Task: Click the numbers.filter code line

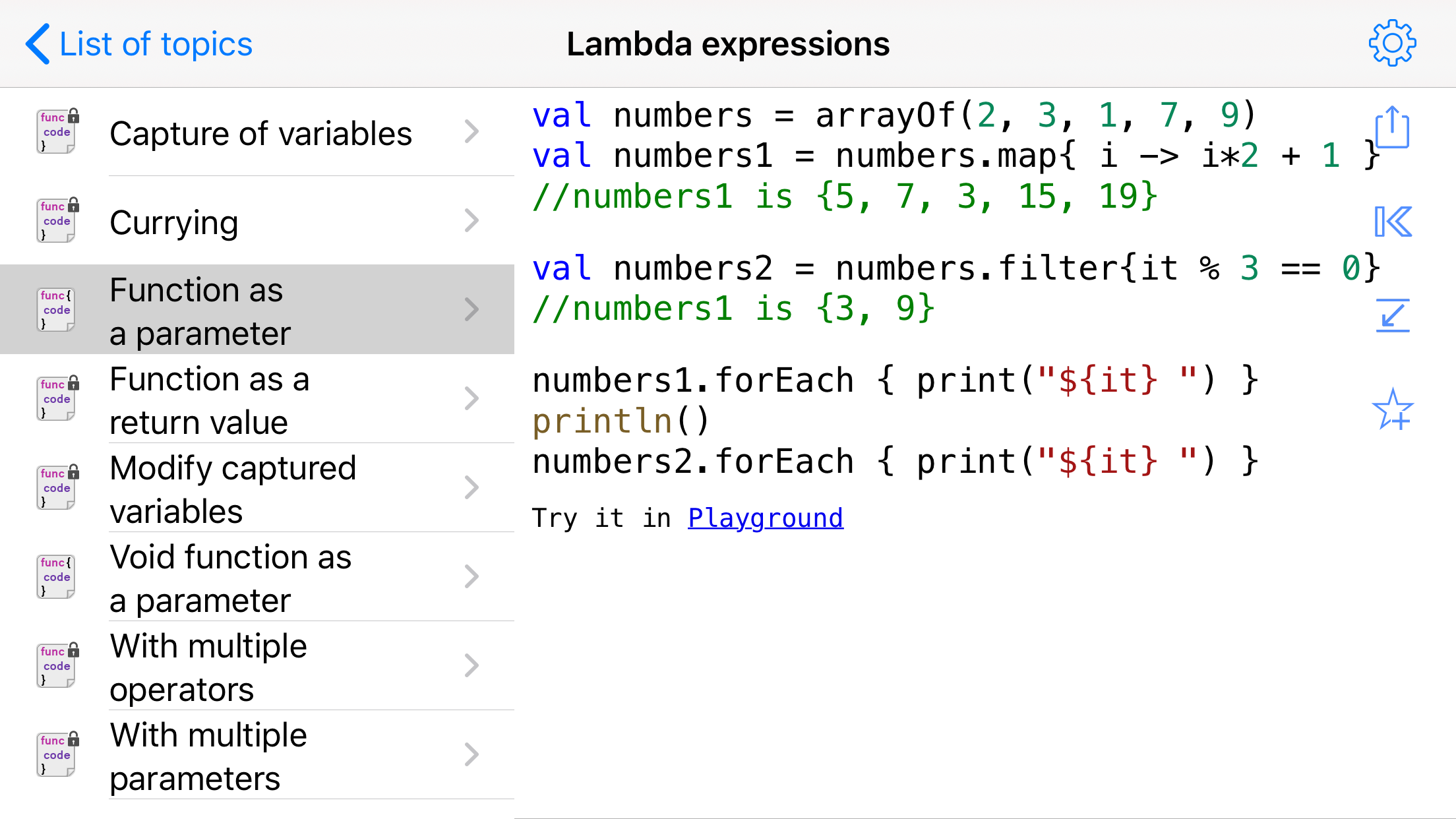Action: [x=955, y=268]
